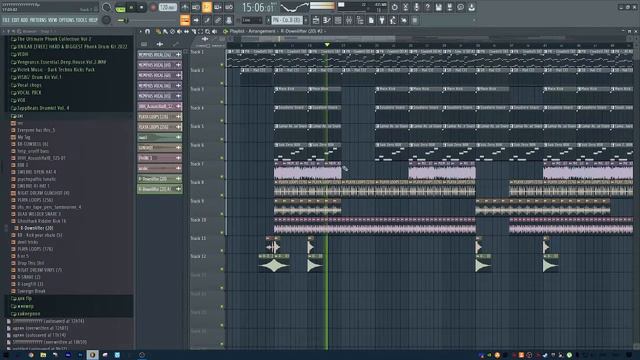Click the undo history icon
This screenshot has width=640, height=360.
coord(394,7)
